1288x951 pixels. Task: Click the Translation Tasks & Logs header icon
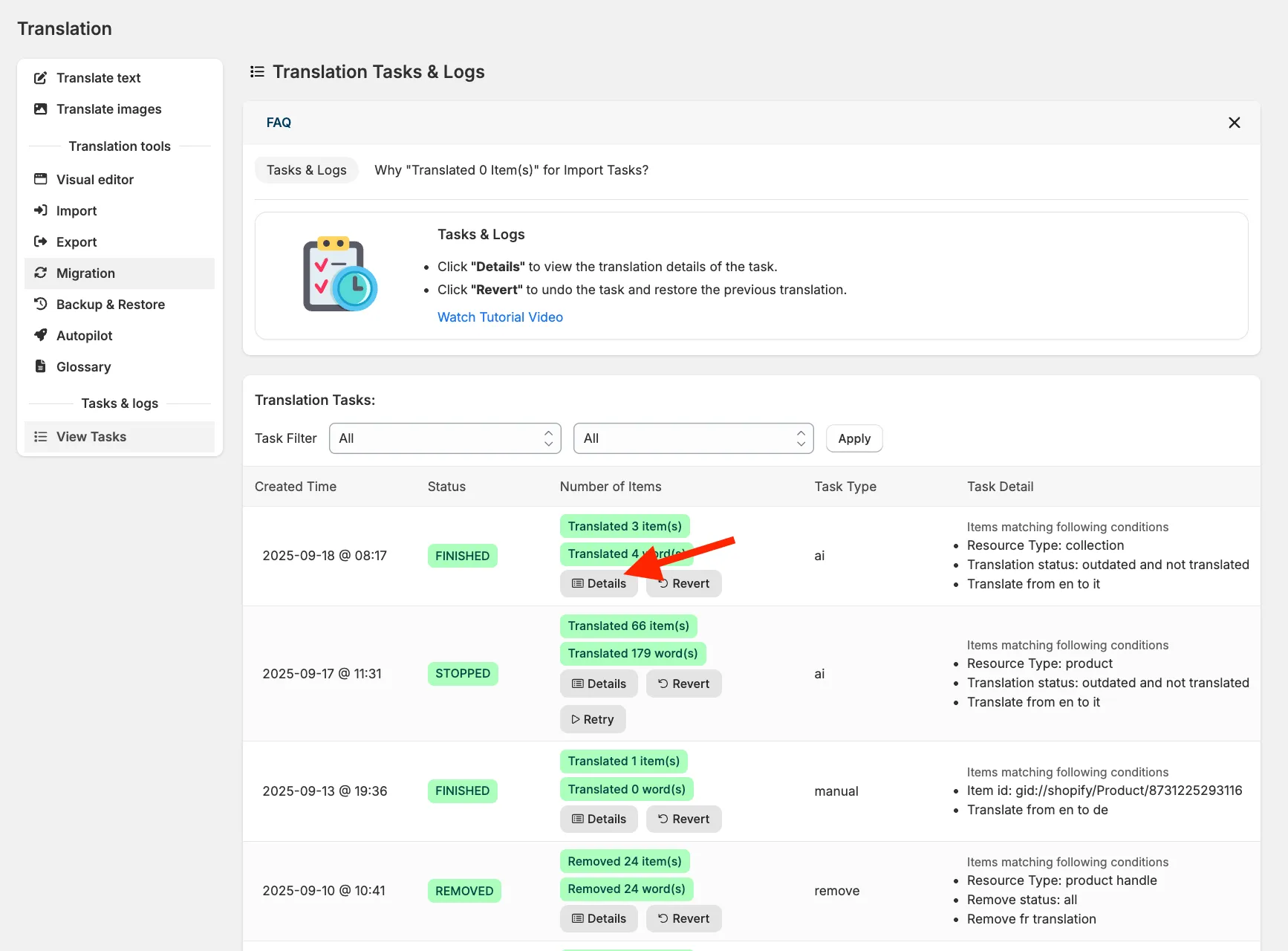point(257,71)
